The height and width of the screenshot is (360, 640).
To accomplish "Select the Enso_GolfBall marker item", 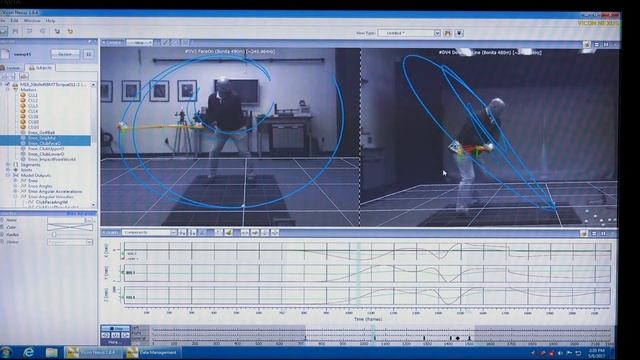I will [41, 133].
